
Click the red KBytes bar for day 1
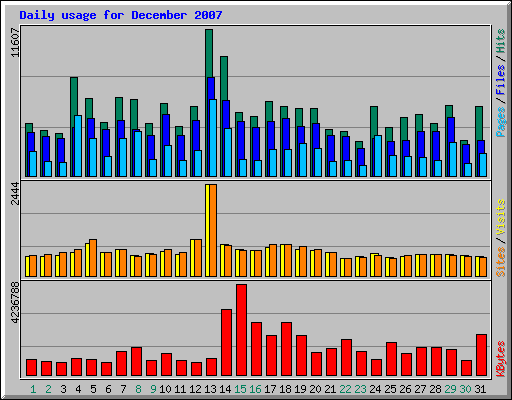click(x=31, y=368)
